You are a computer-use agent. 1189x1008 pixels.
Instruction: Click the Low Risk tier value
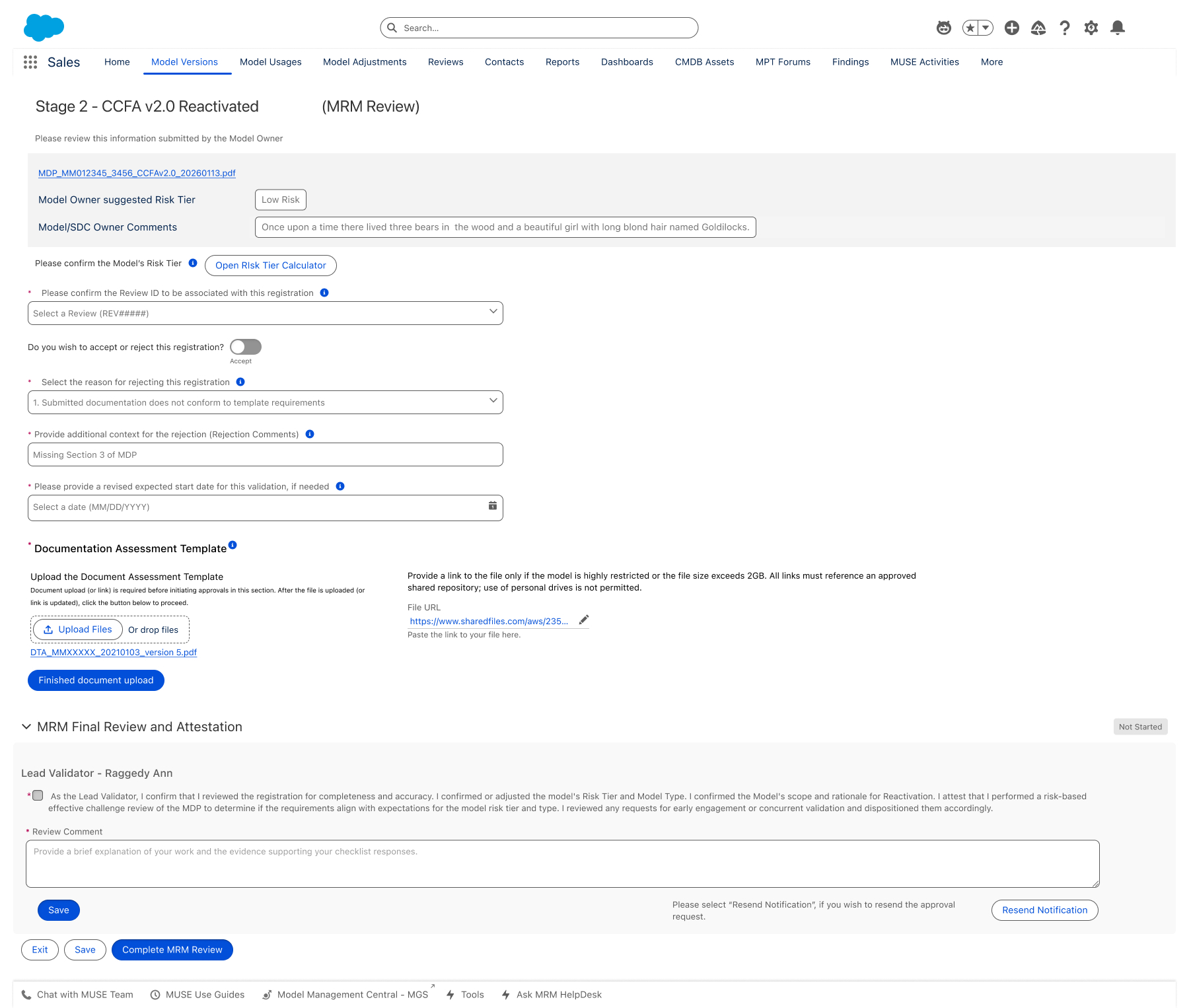281,199
